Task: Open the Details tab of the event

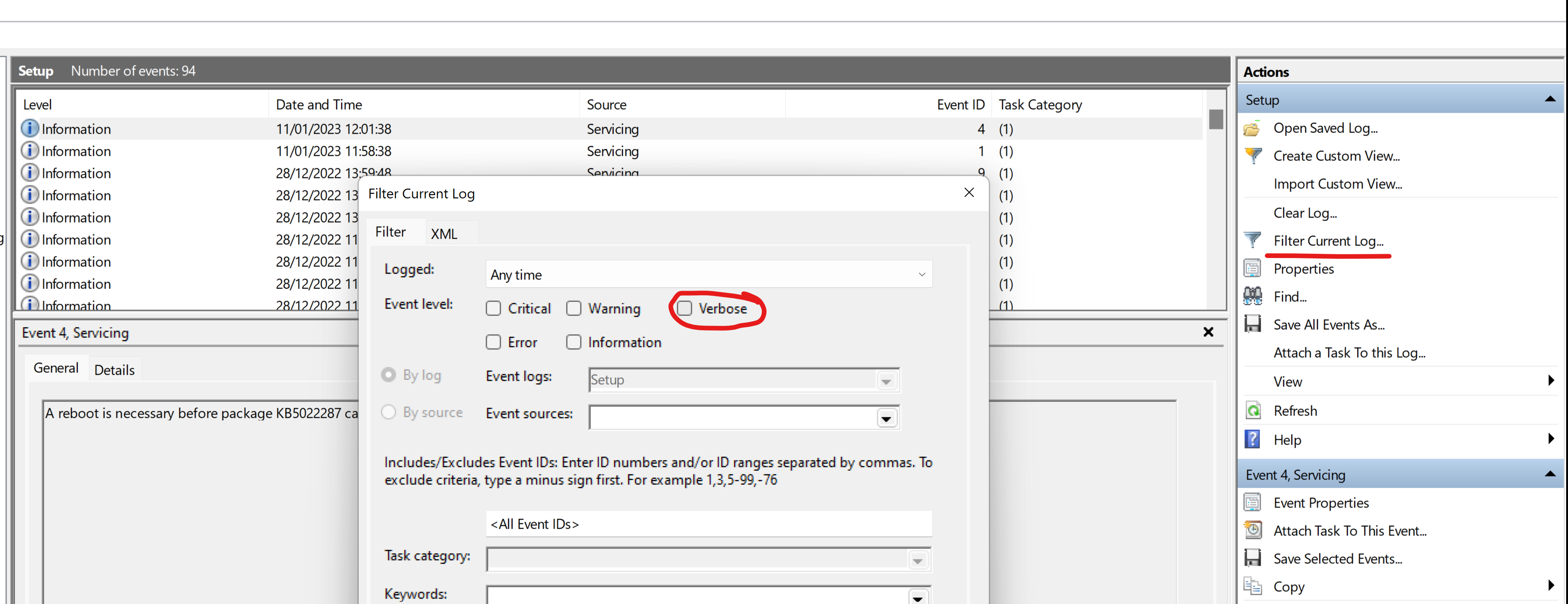Action: [115, 370]
